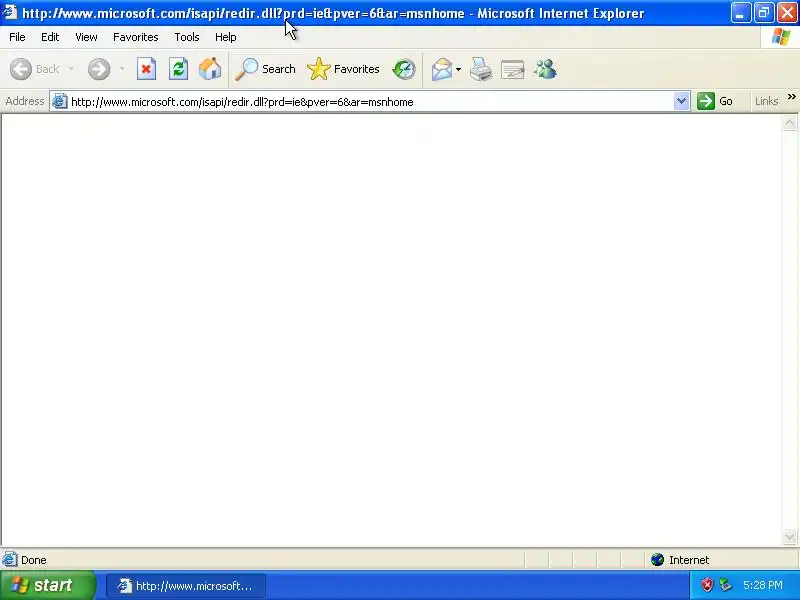Click the Windows flag logo throbber
Screen dimensions: 800x600
coord(780,37)
